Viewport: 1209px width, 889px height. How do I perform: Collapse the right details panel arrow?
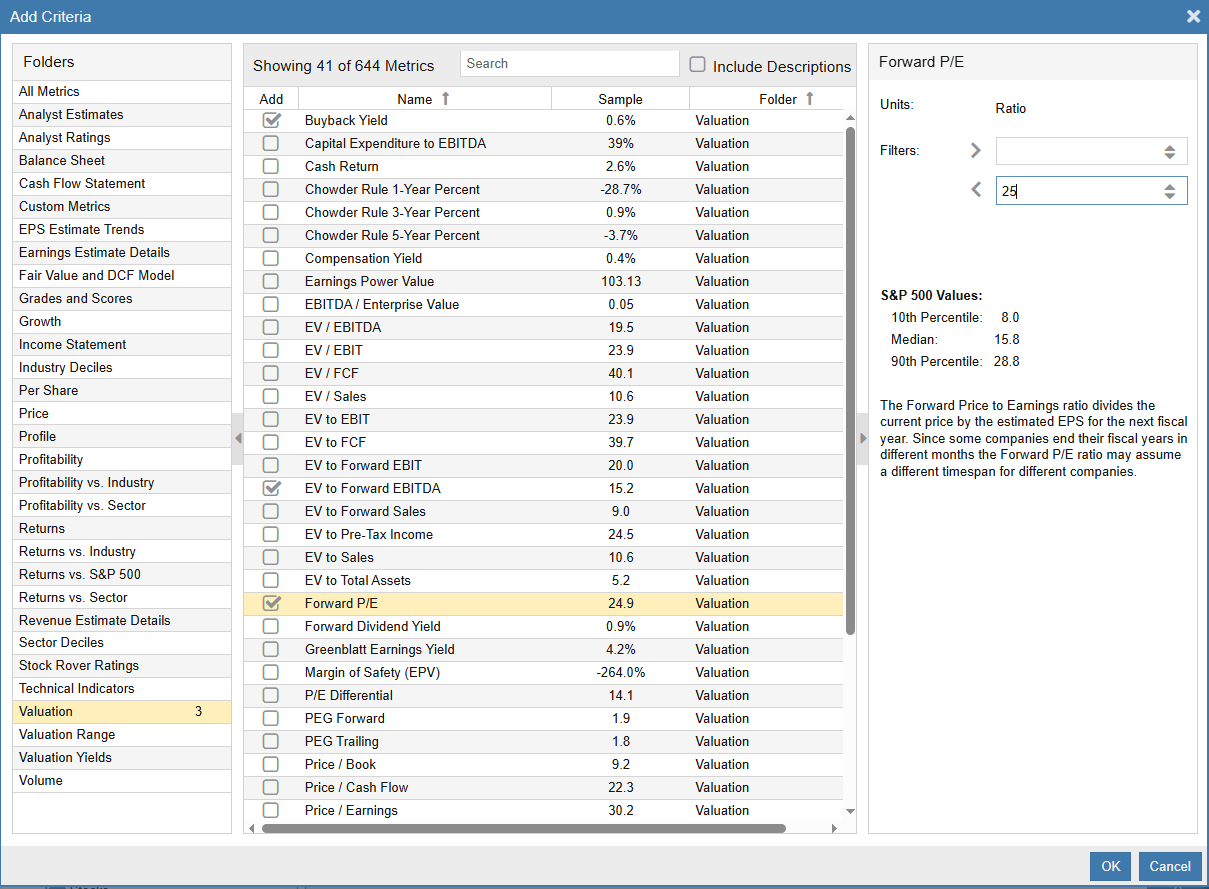coord(863,438)
